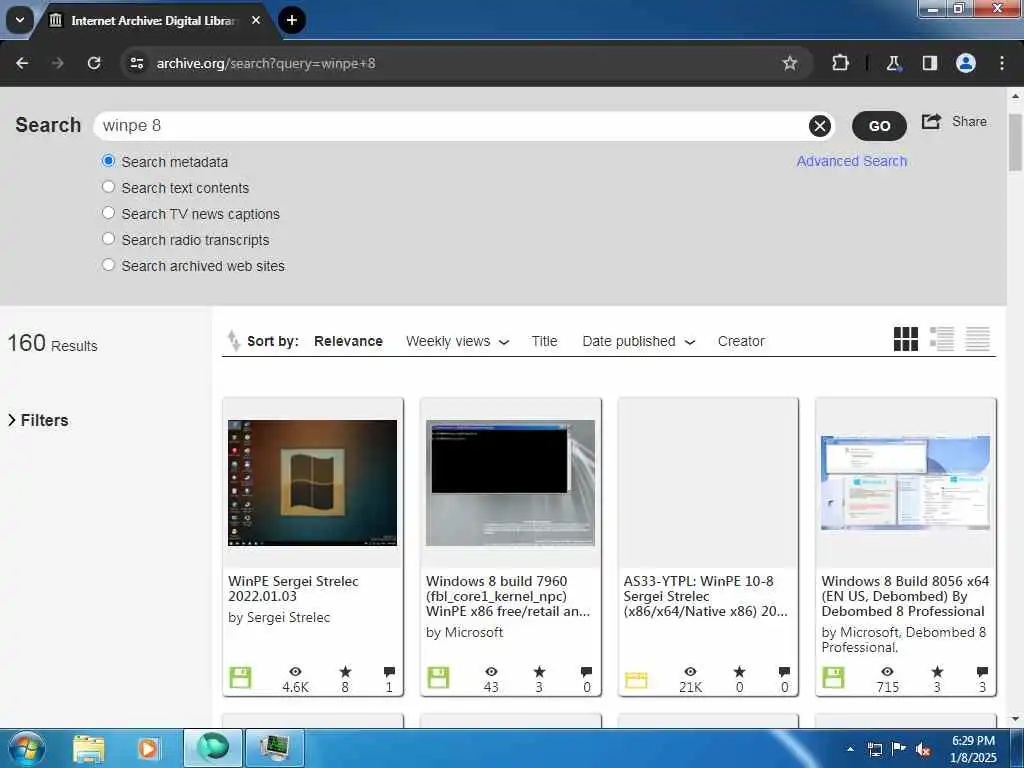Clear the search field with X icon
Image resolution: width=1024 pixels, height=768 pixels.
[x=820, y=125]
